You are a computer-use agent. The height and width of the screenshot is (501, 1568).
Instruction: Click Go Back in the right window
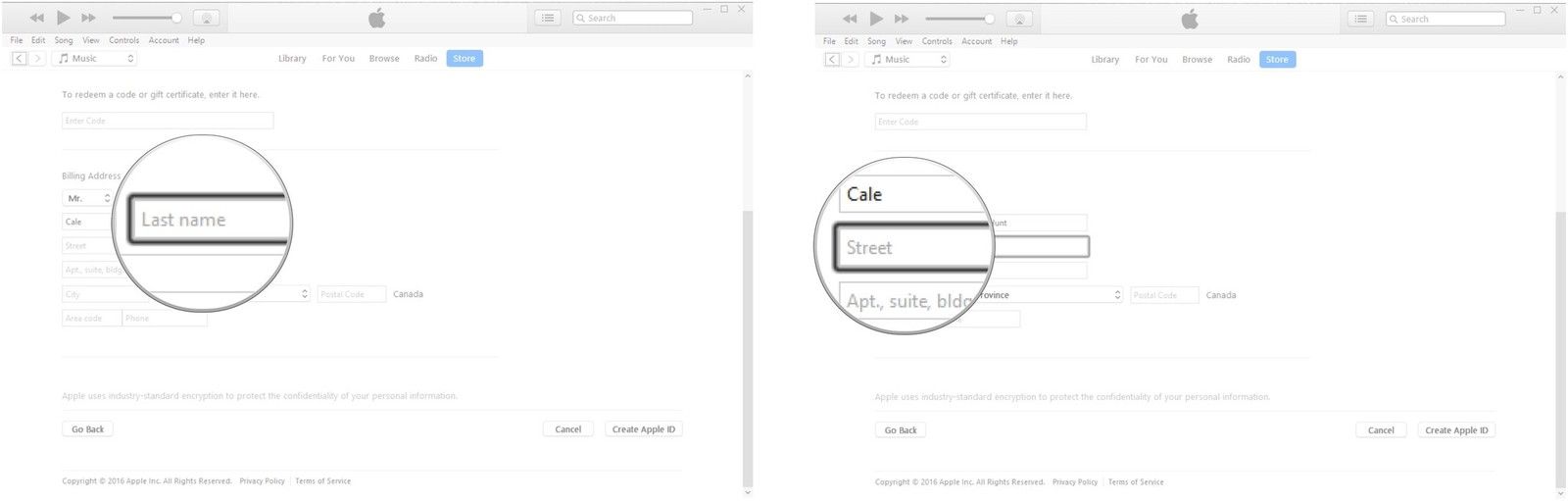901,430
